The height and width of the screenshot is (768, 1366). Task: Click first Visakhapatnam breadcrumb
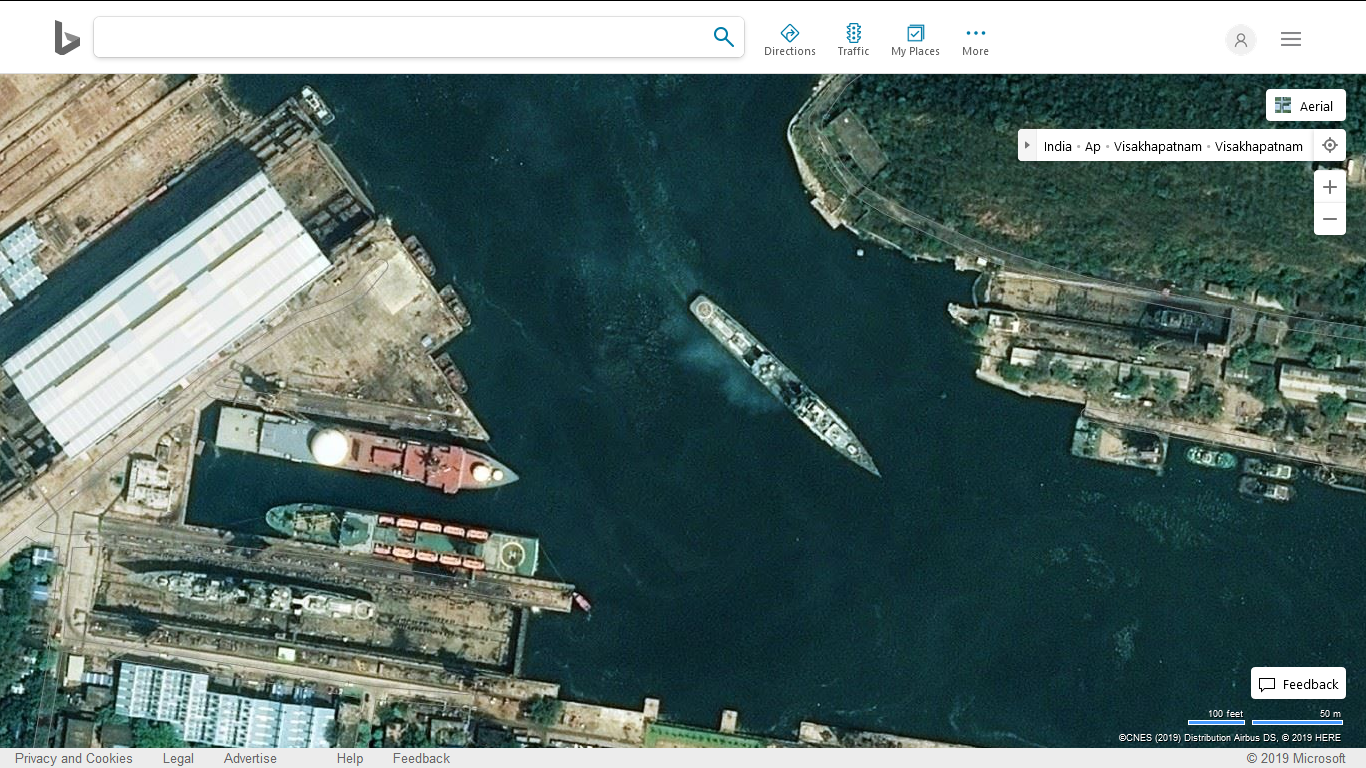tap(1158, 146)
